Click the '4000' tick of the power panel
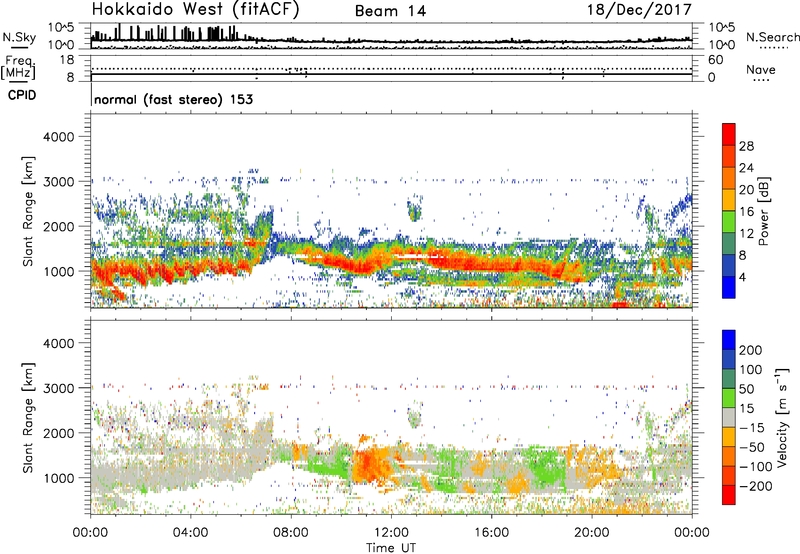The image size is (800, 554). point(58,137)
